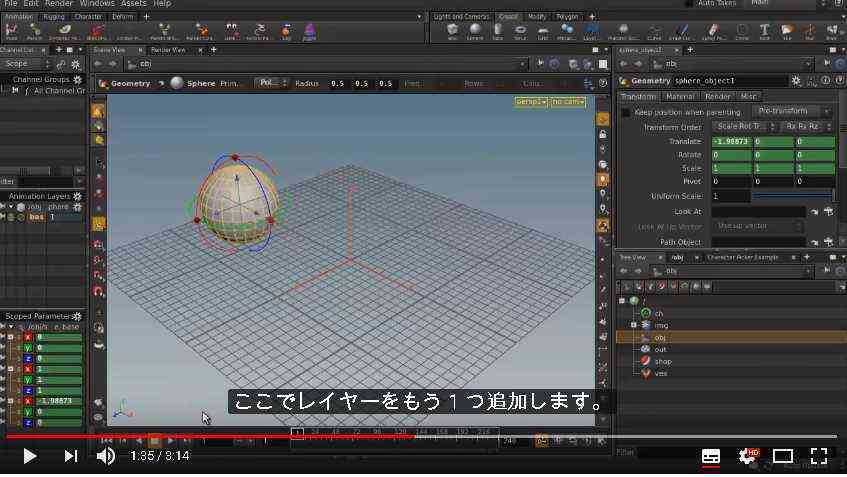847x477 pixels.
Task: Switch to the Scene View tab
Action: pyautogui.click(x=110, y=50)
